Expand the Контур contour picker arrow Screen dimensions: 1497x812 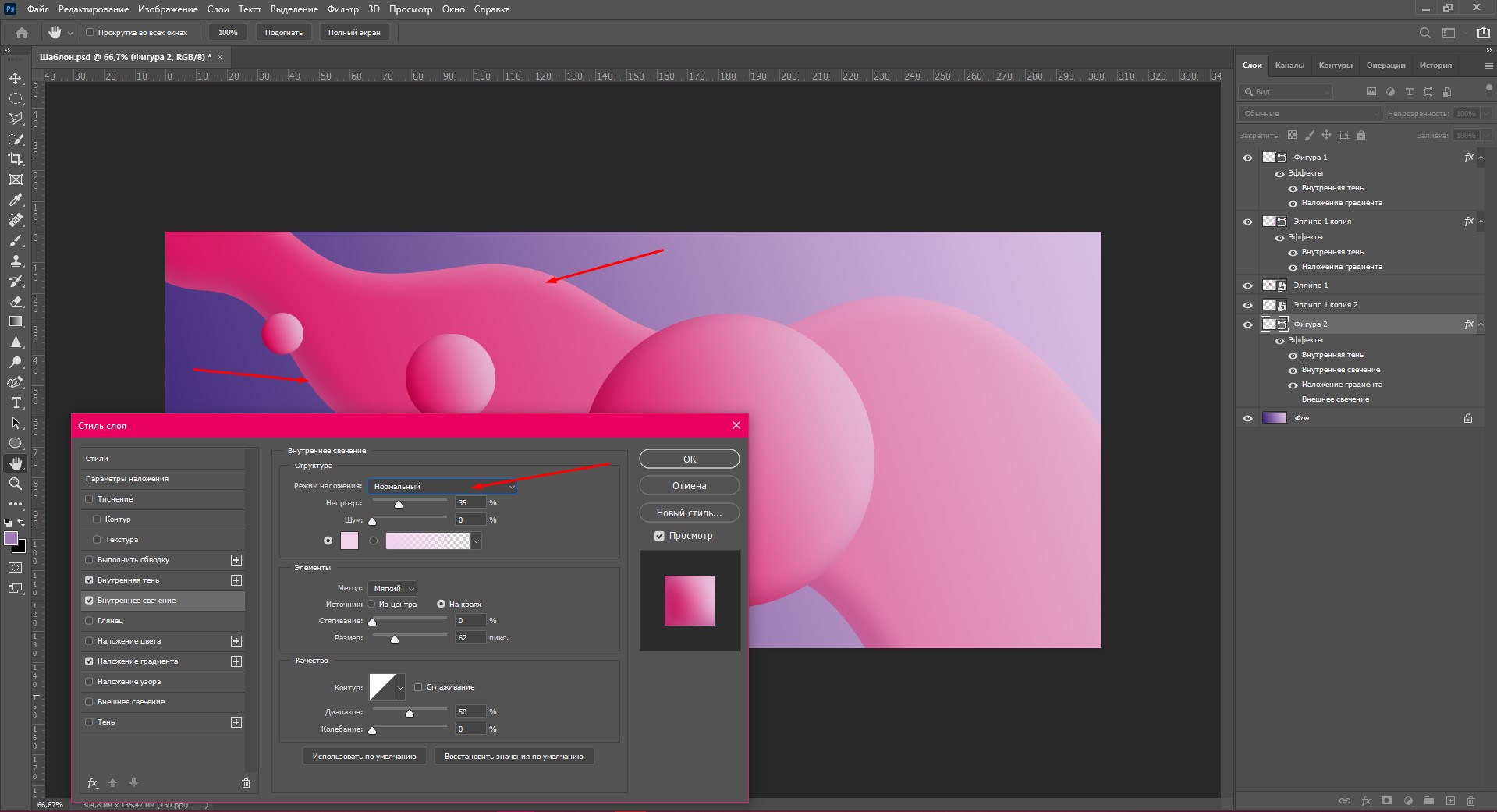tap(401, 688)
